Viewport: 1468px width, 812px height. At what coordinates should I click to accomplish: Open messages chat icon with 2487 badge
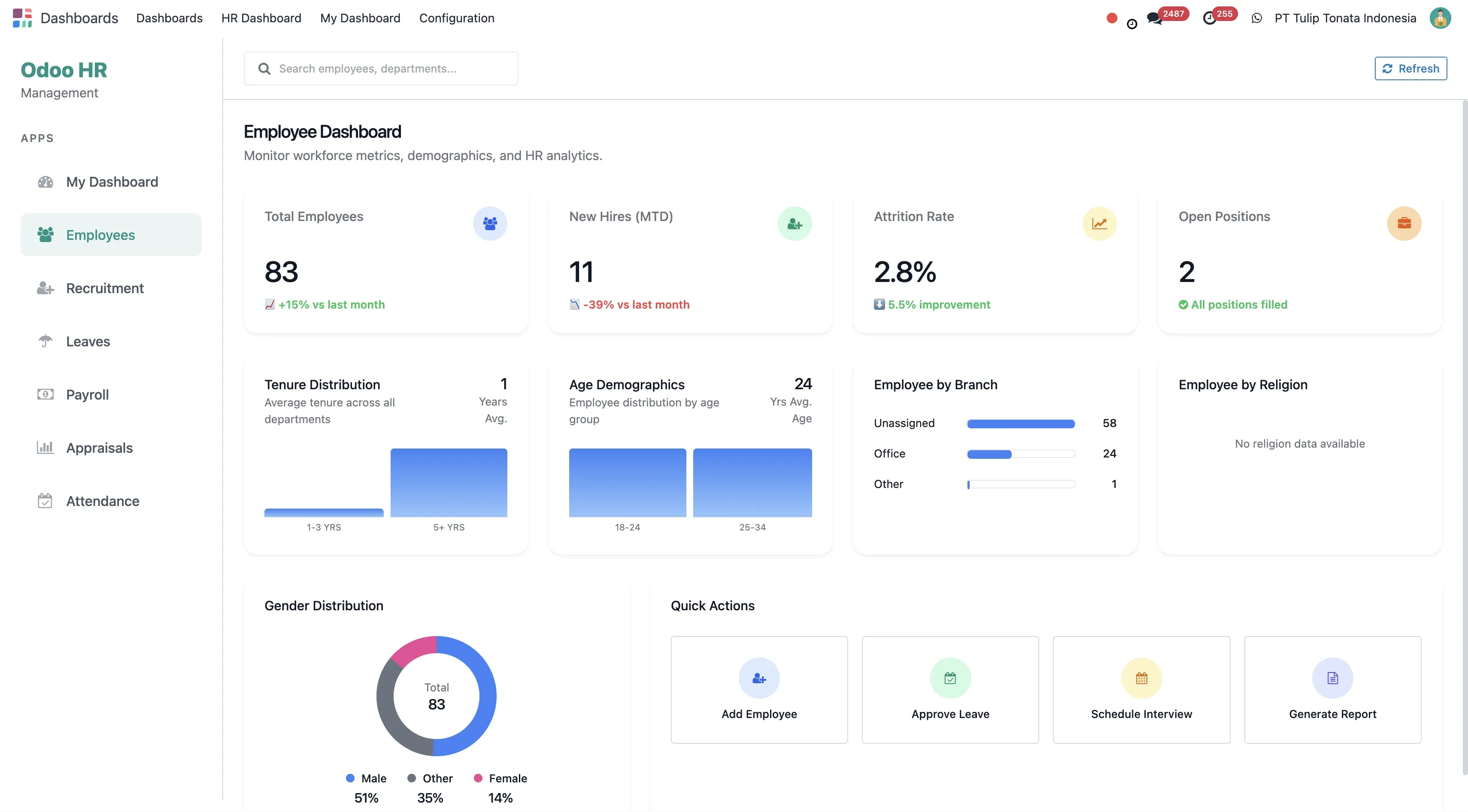tap(1155, 18)
